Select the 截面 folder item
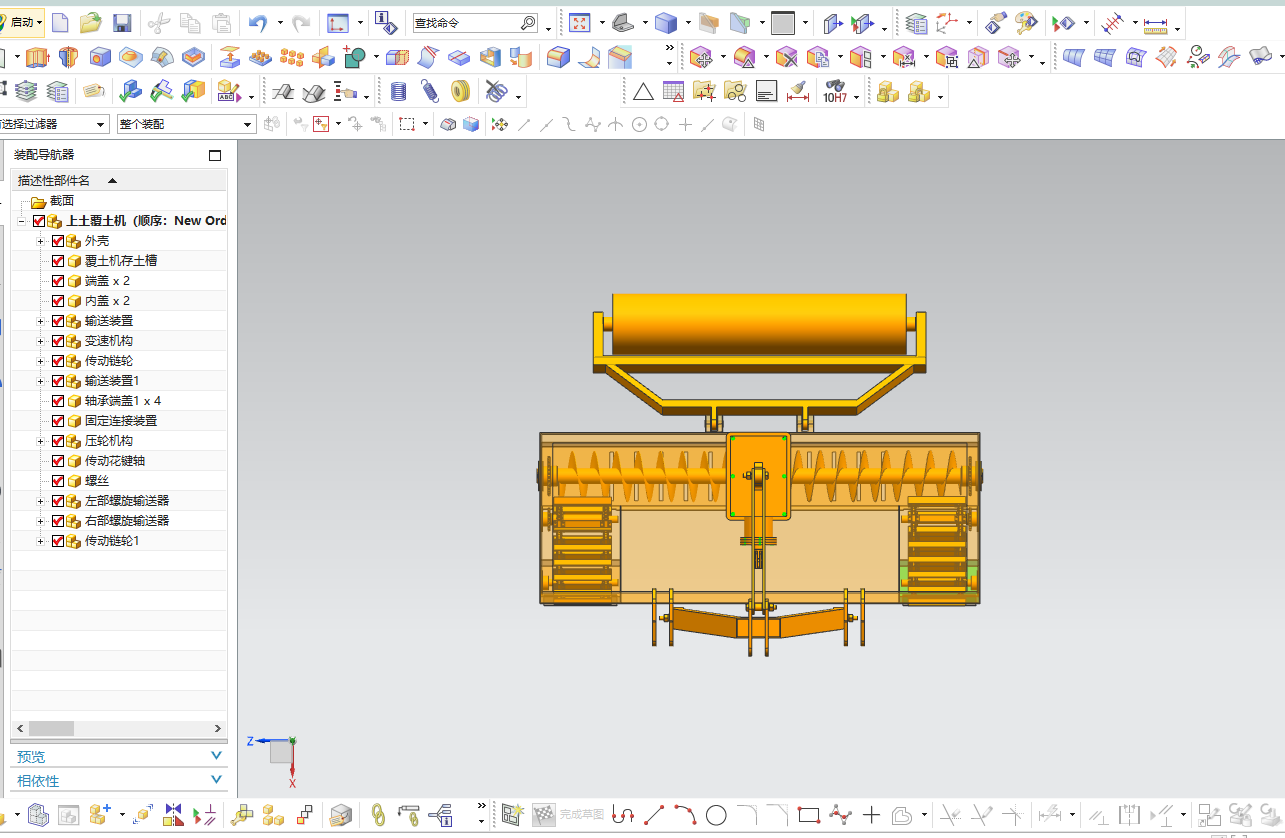Screen dimensions: 1285x838 coord(62,201)
